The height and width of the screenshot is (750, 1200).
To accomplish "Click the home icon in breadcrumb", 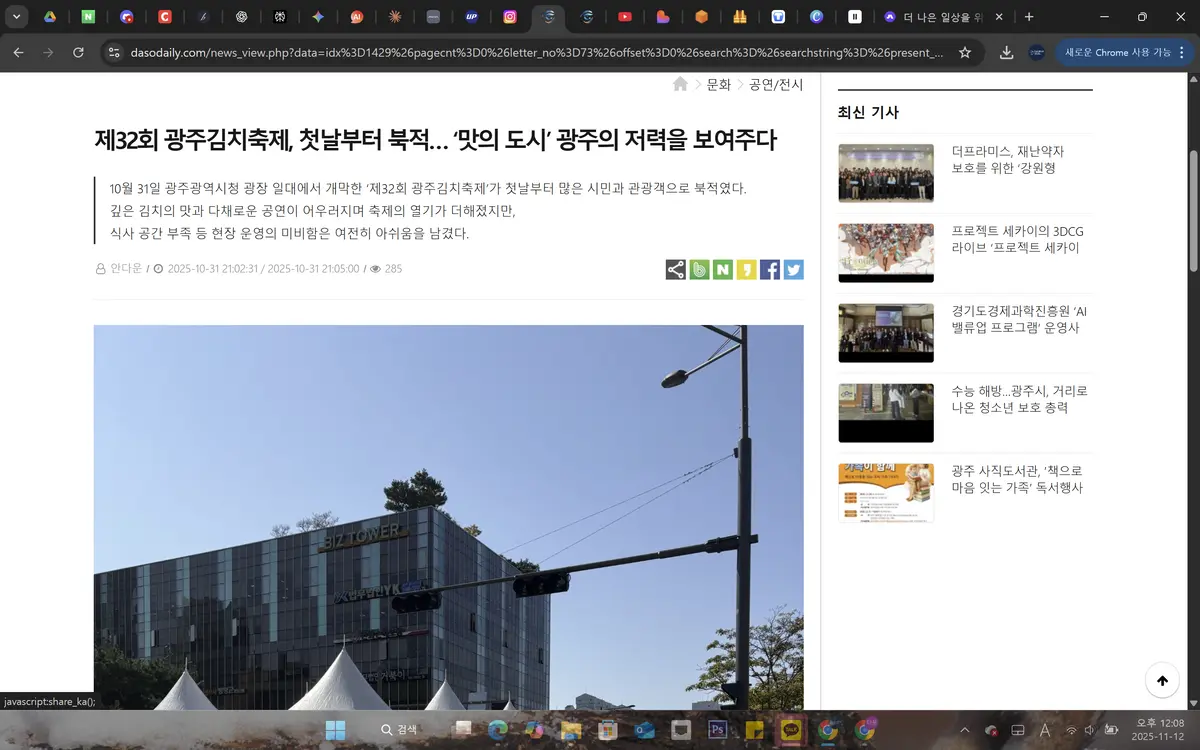I will click(680, 85).
